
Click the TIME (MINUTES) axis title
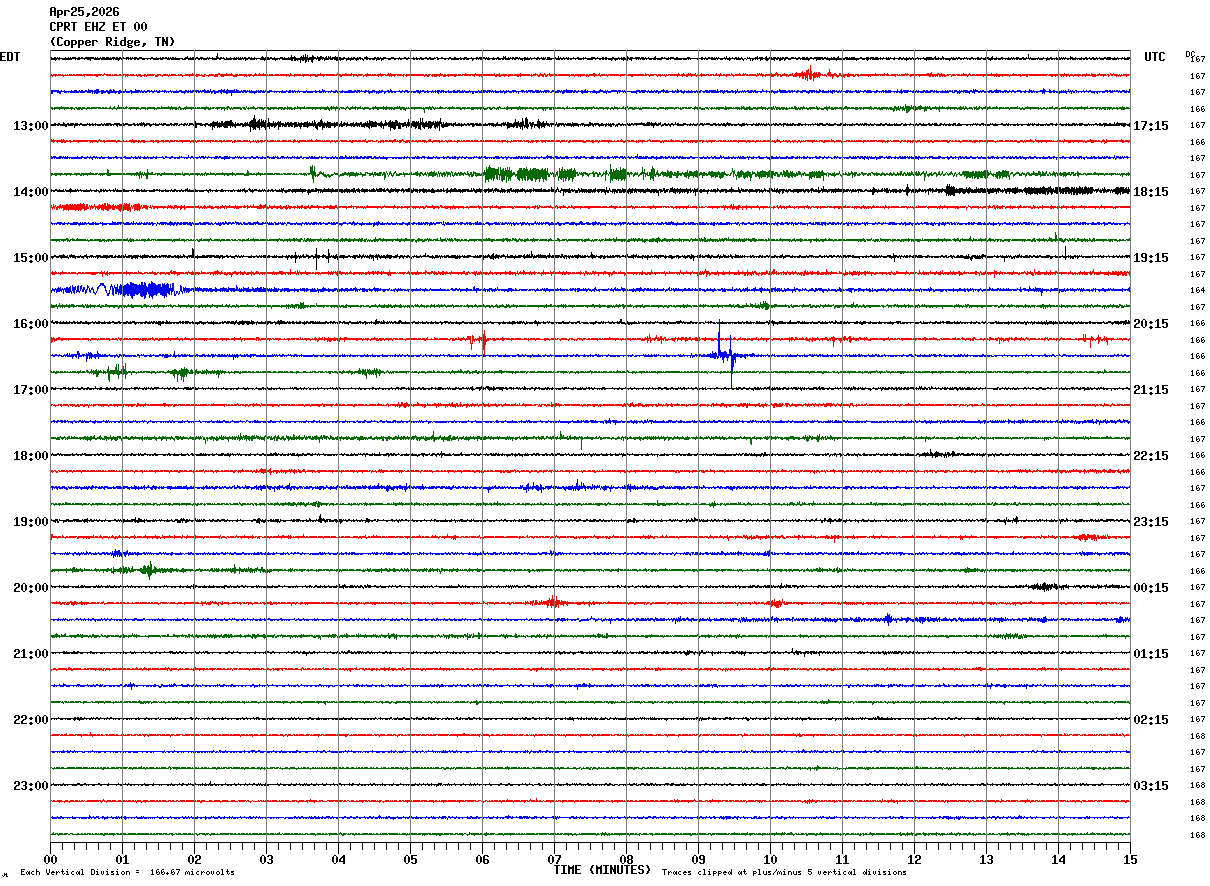coord(602,870)
